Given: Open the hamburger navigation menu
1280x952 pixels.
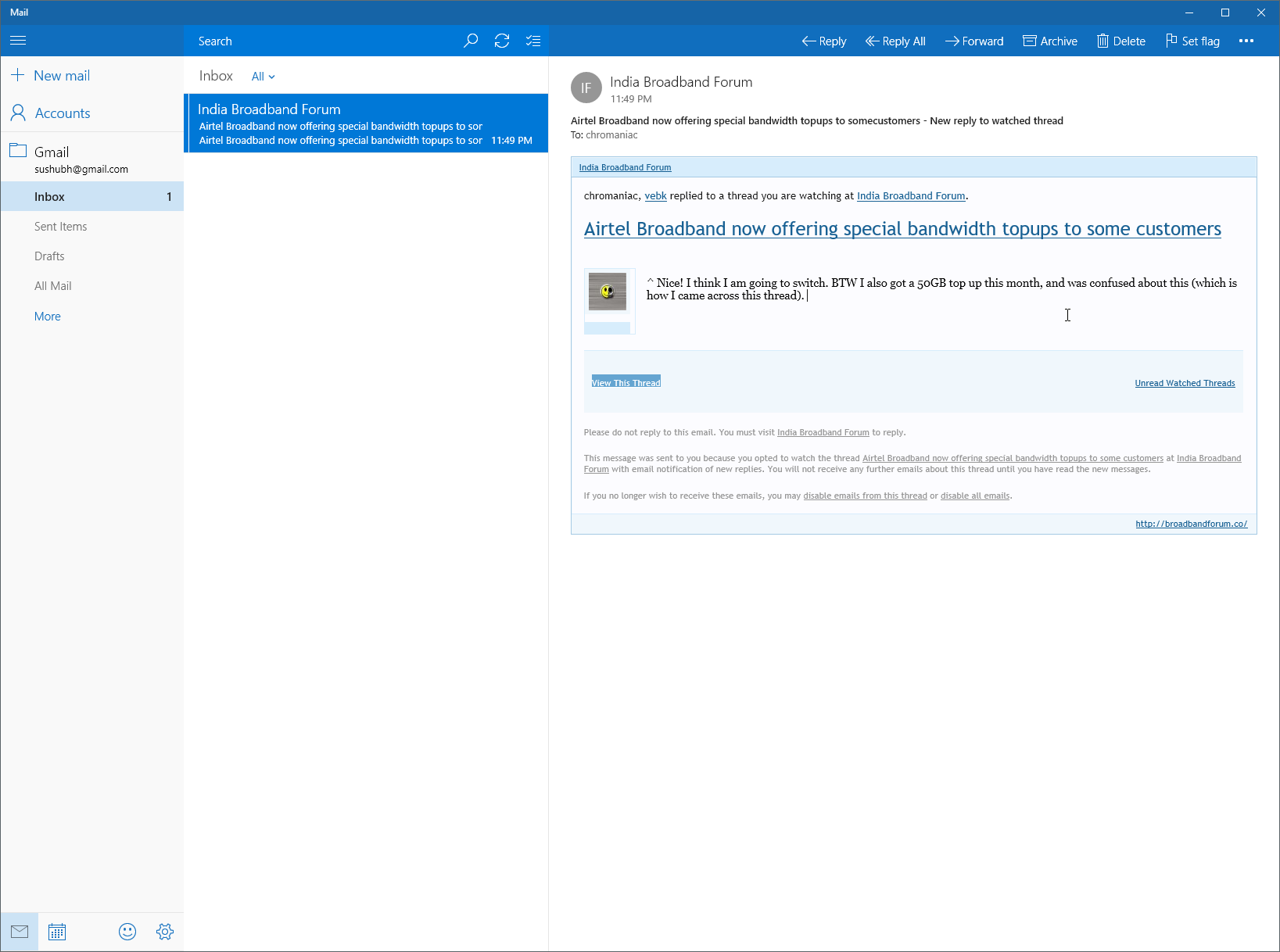Looking at the screenshot, I should pos(19,41).
